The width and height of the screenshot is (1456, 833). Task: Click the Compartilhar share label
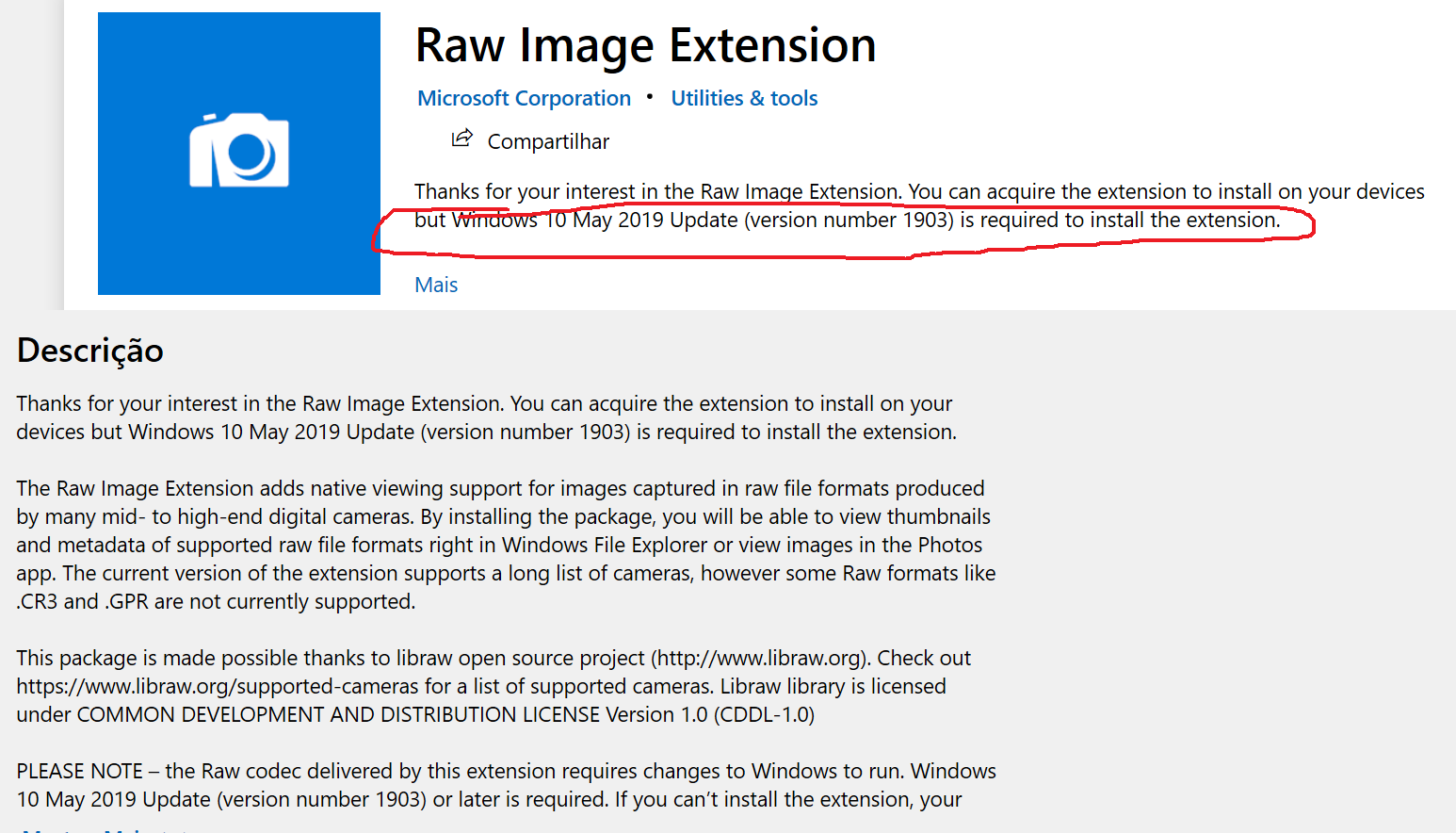[x=548, y=142]
